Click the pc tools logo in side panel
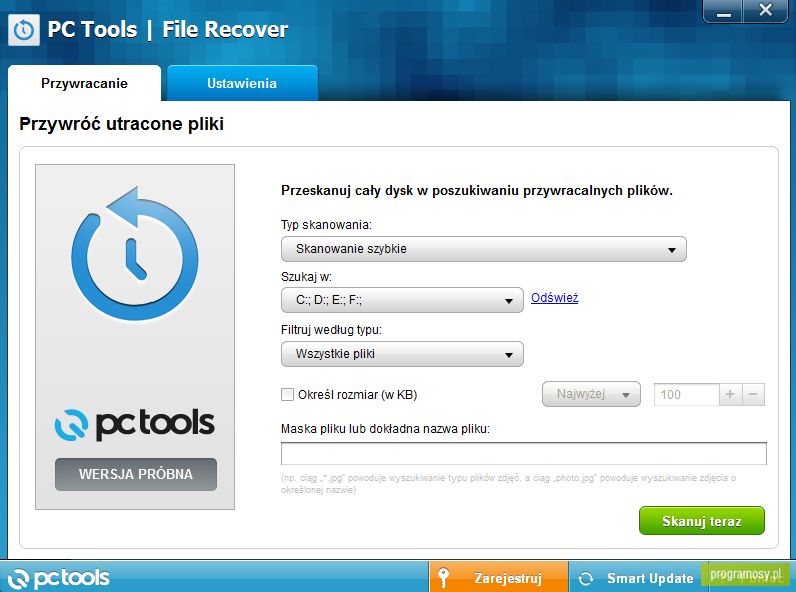The height and width of the screenshot is (592, 796). click(x=135, y=424)
